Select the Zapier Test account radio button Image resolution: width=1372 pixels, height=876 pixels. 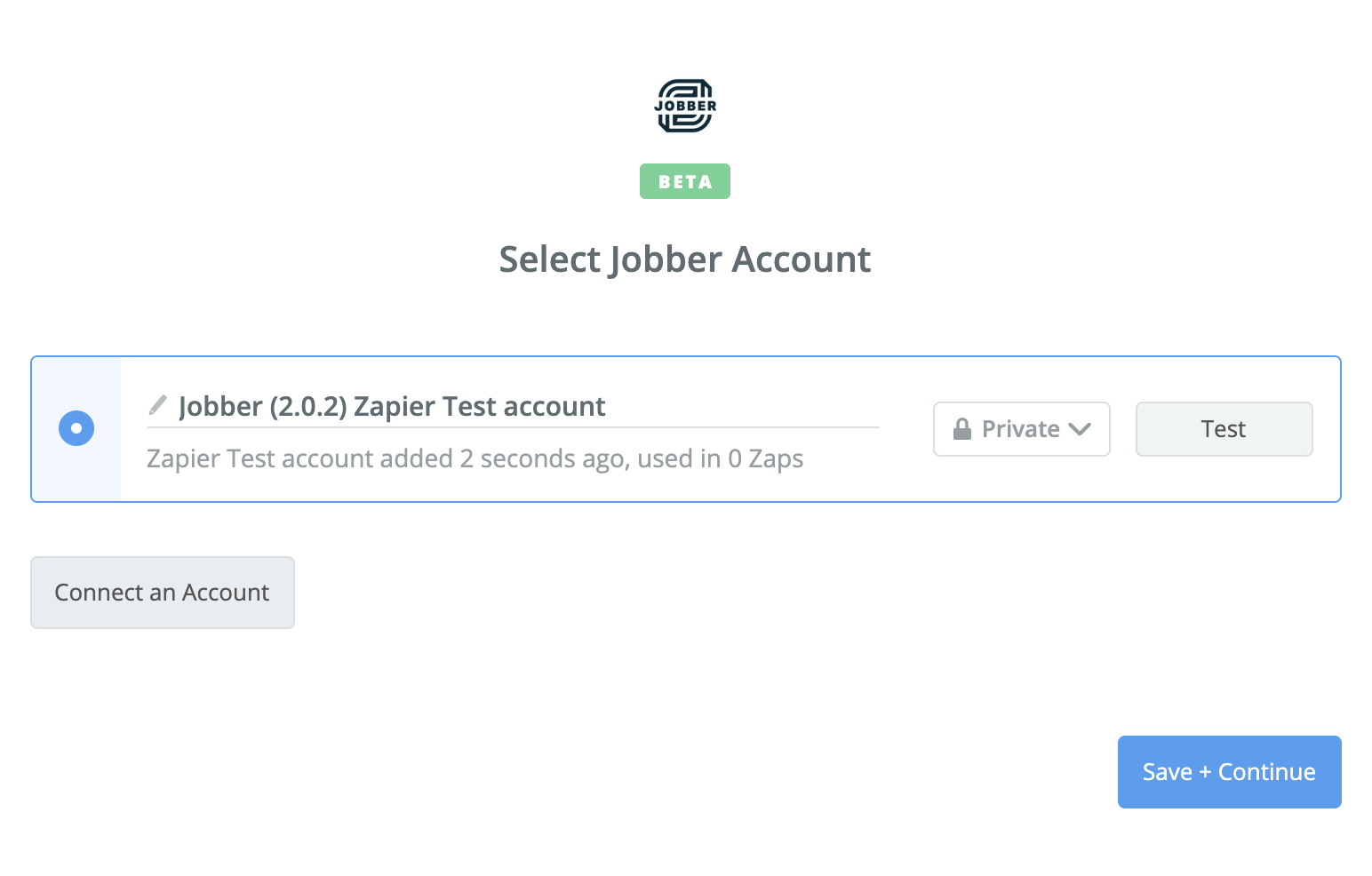[x=76, y=428]
